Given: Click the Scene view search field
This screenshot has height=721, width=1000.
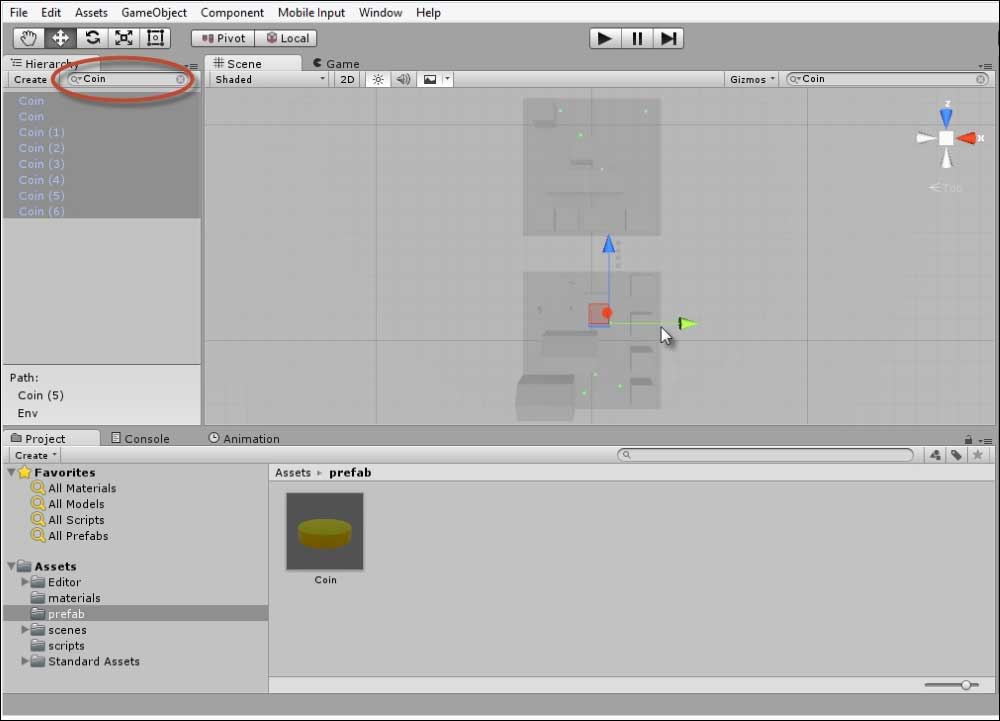Looking at the screenshot, I should pos(887,79).
